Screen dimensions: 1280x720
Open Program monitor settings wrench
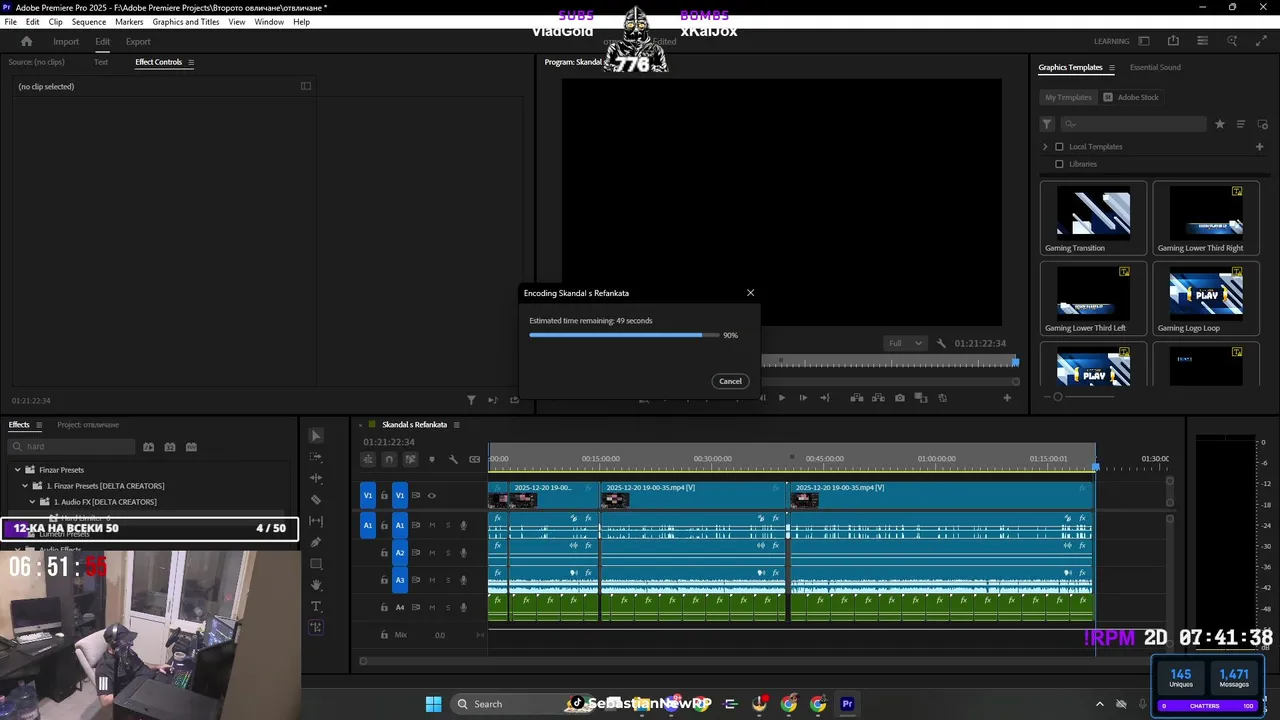tap(941, 343)
